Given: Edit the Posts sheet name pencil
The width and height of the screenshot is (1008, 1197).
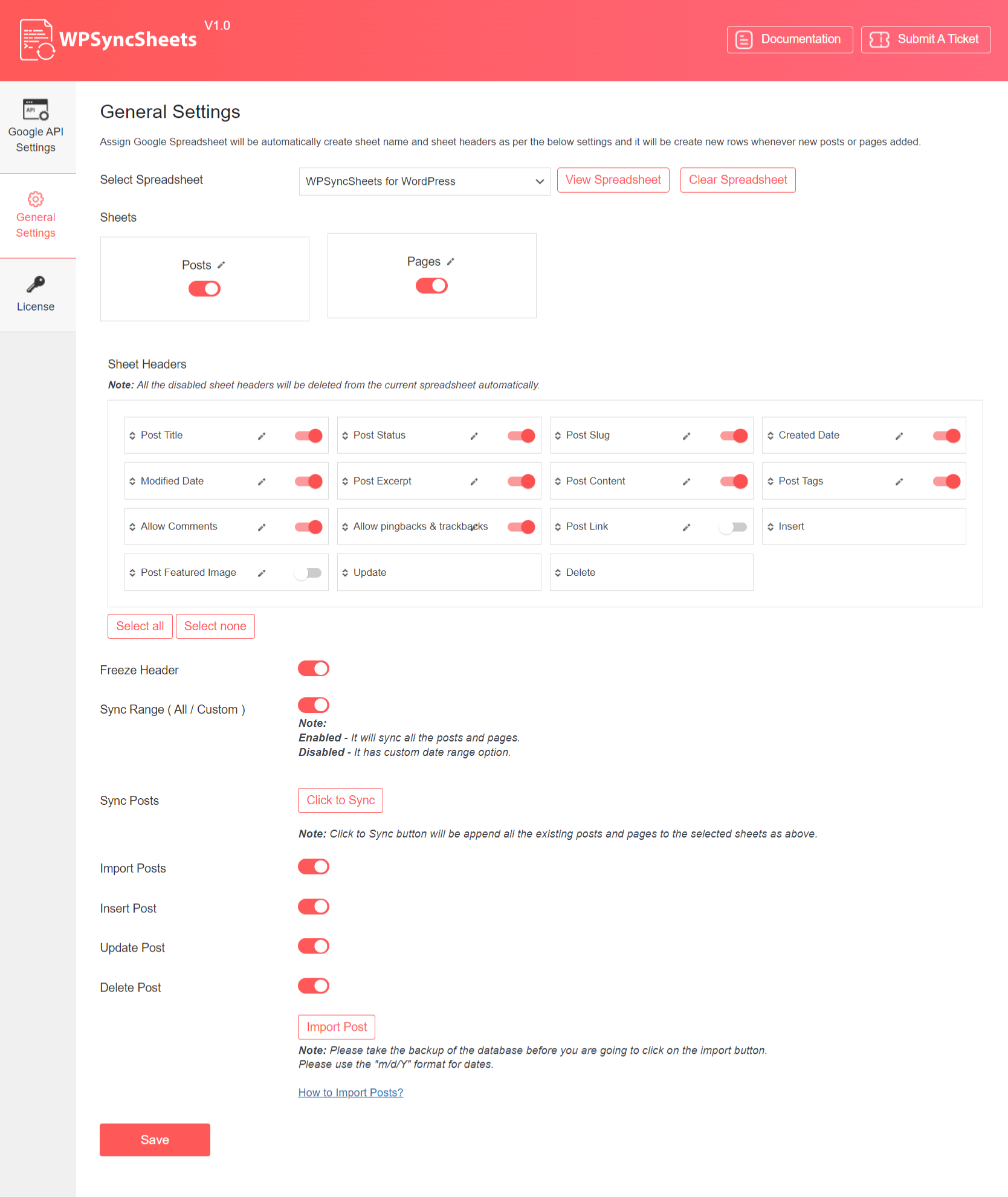Looking at the screenshot, I should tap(221, 265).
